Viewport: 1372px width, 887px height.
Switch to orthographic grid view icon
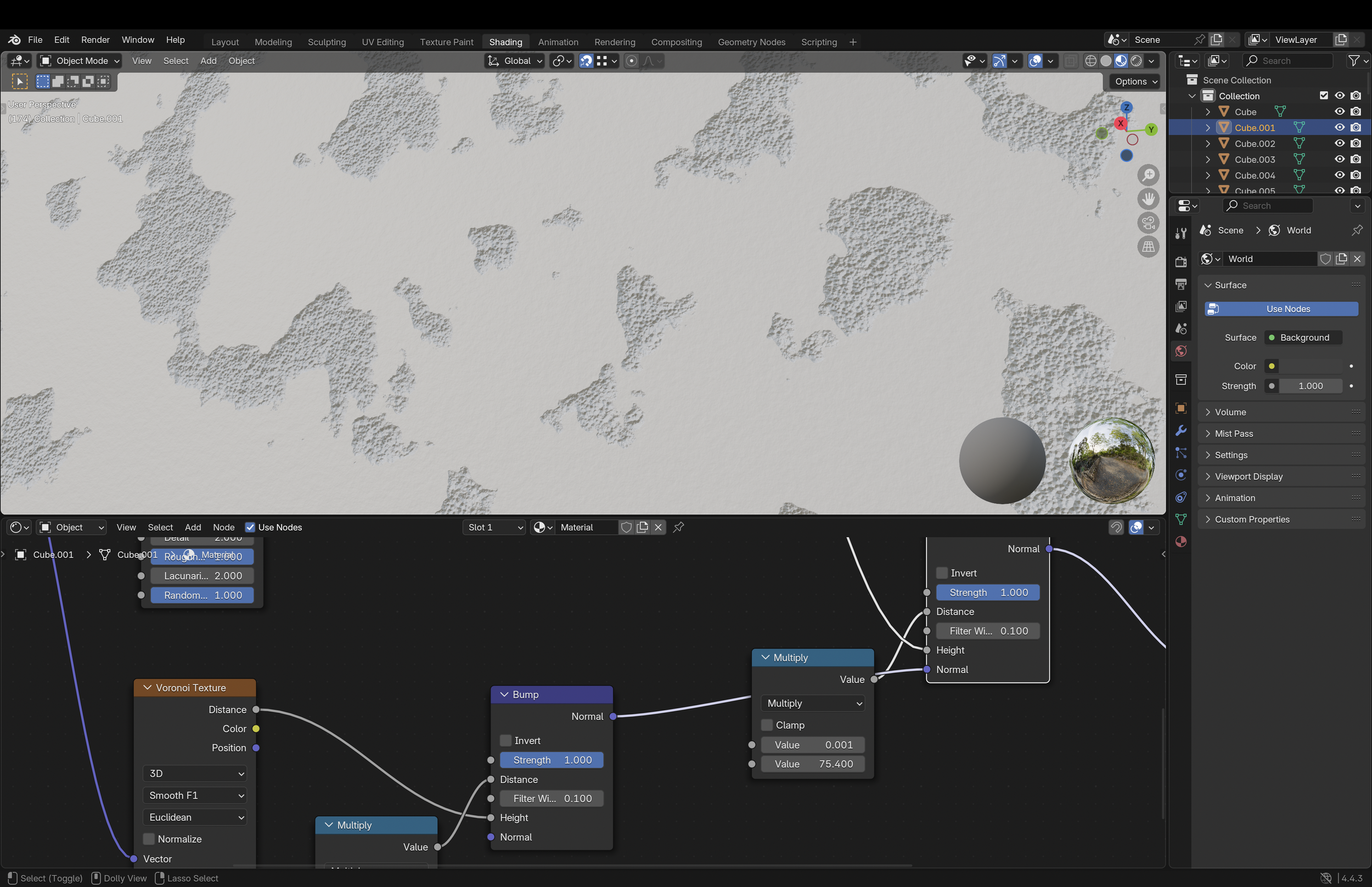point(1148,247)
